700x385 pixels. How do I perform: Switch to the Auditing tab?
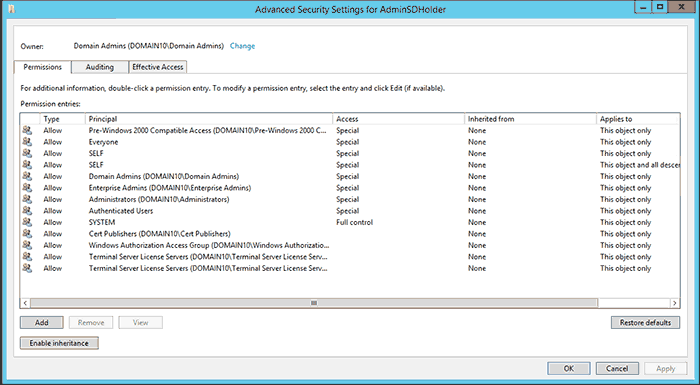tap(100, 67)
